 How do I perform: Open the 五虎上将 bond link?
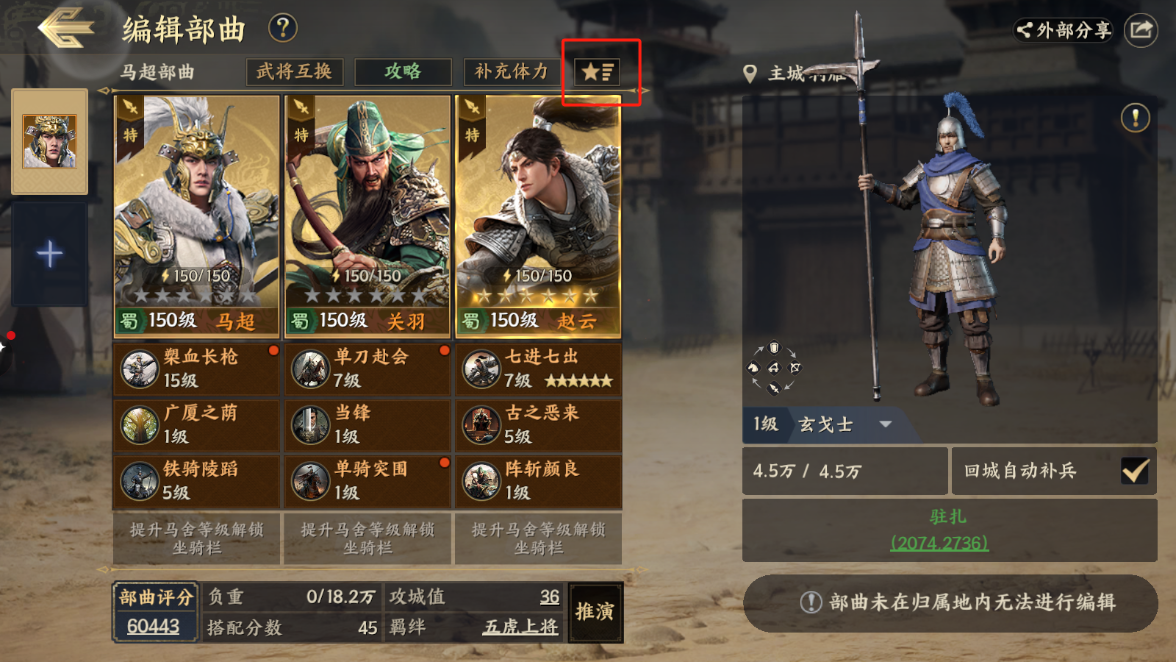coord(520,627)
